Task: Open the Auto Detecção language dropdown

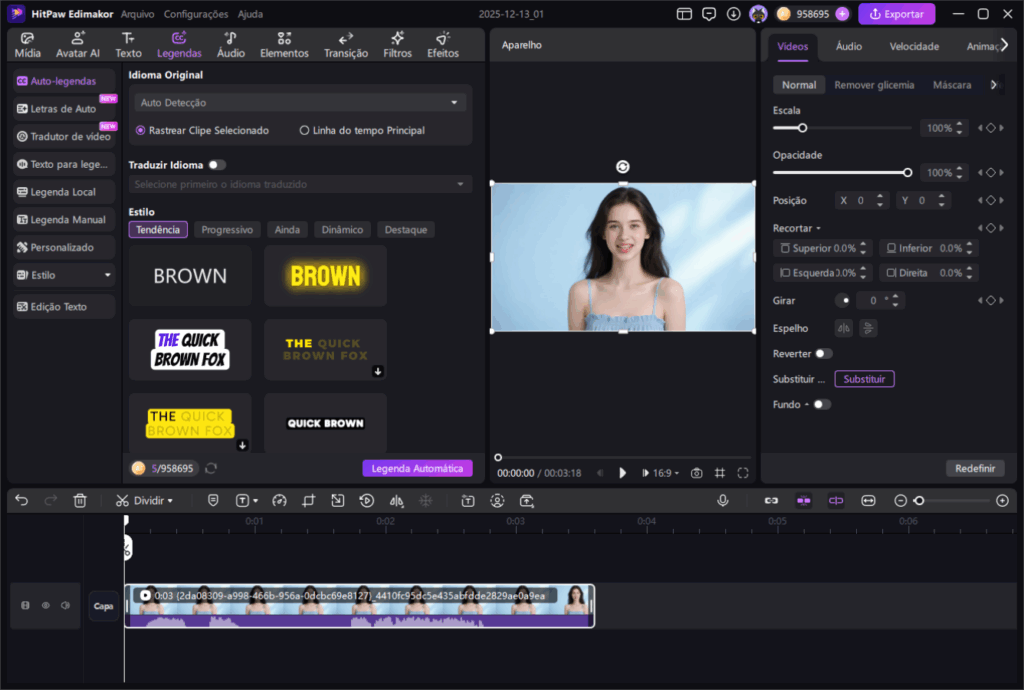Action: pos(300,102)
